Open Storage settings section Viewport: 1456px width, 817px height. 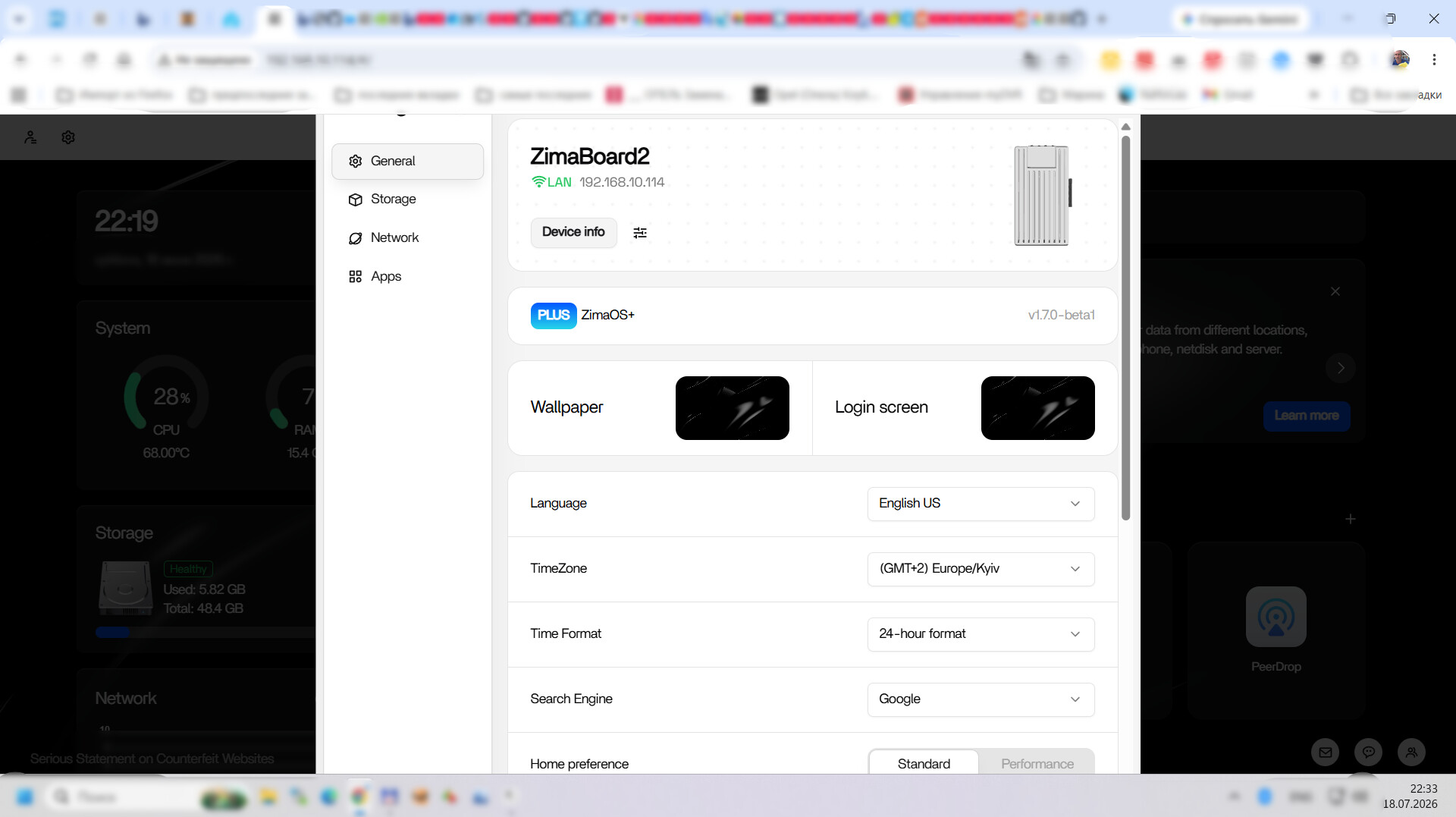coord(407,200)
